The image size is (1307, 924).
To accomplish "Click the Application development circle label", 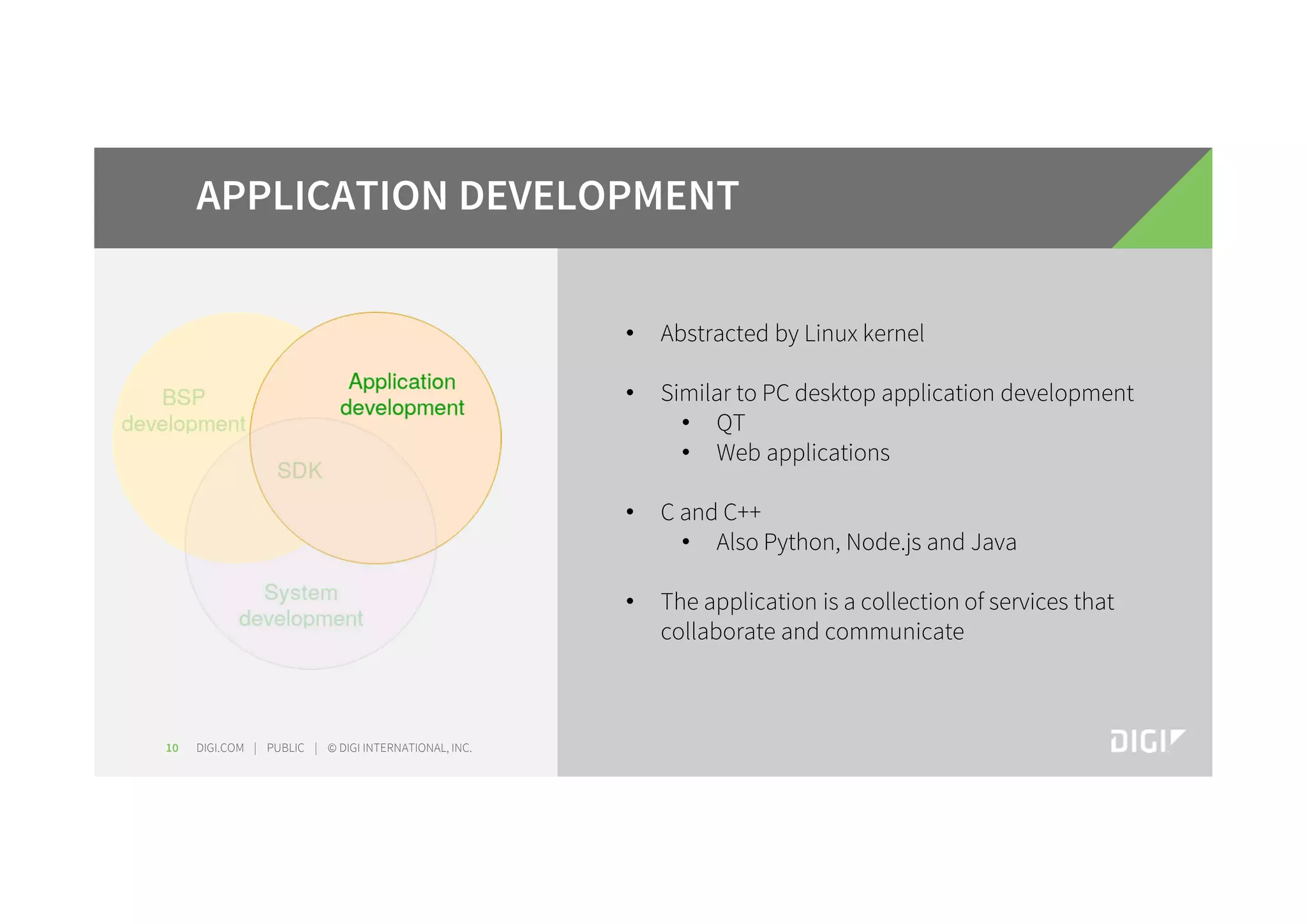I will coord(402,394).
